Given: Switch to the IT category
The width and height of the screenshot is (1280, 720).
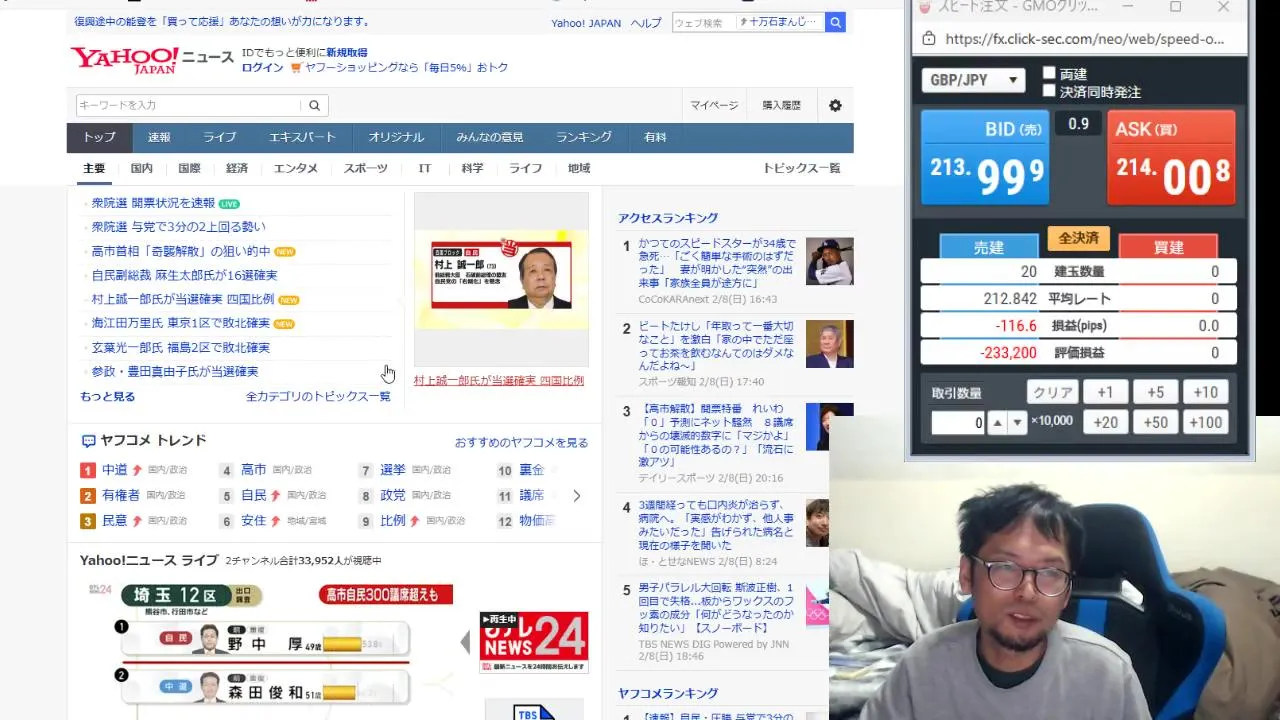Looking at the screenshot, I should (x=425, y=168).
